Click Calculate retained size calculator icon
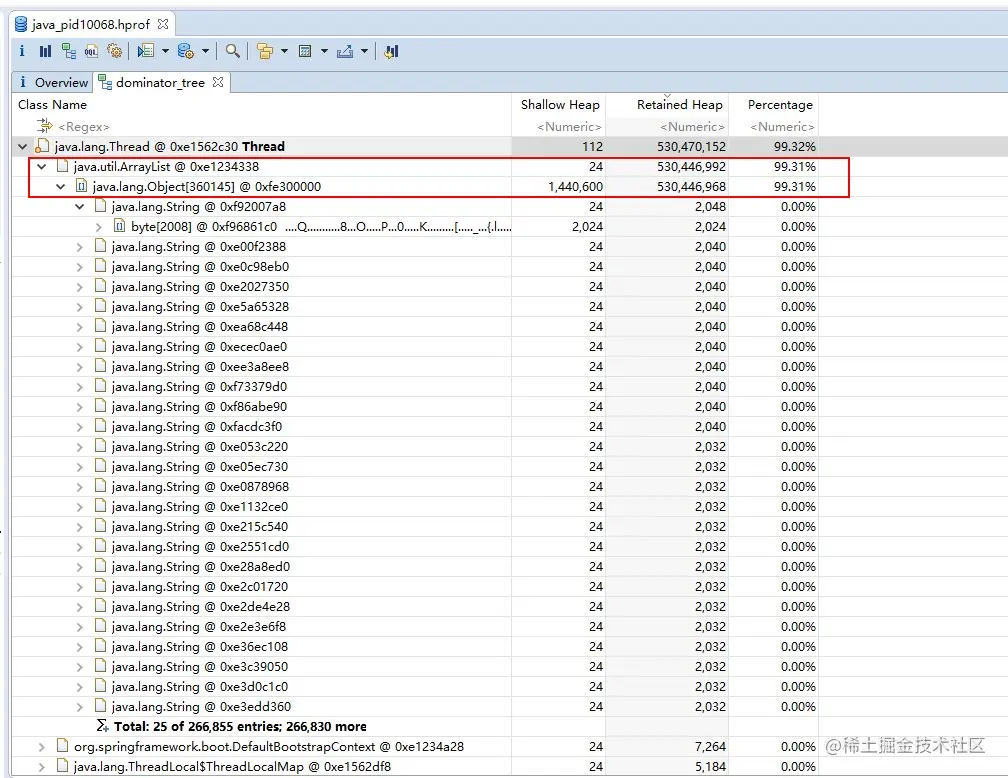 point(305,51)
